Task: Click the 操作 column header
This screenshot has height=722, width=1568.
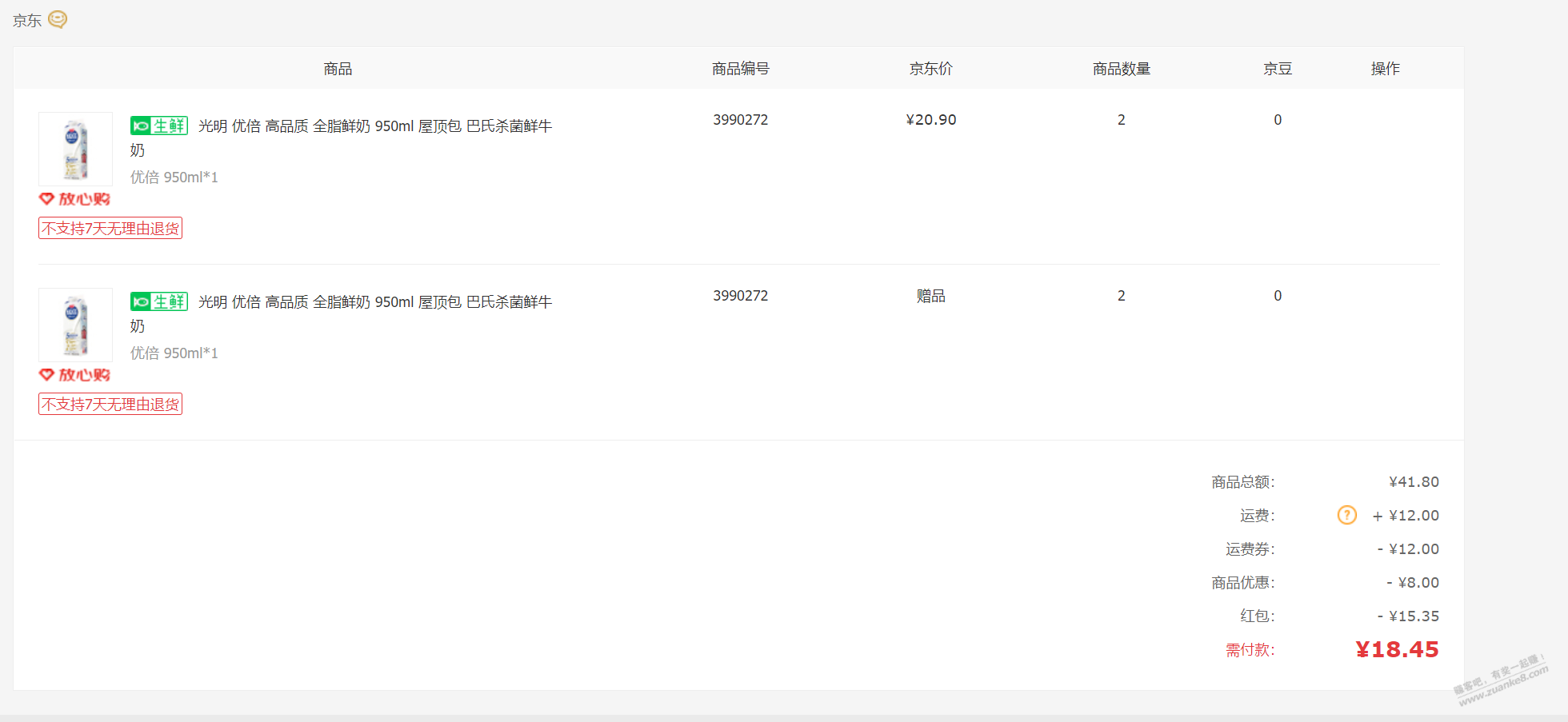Action: click(1385, 69)
